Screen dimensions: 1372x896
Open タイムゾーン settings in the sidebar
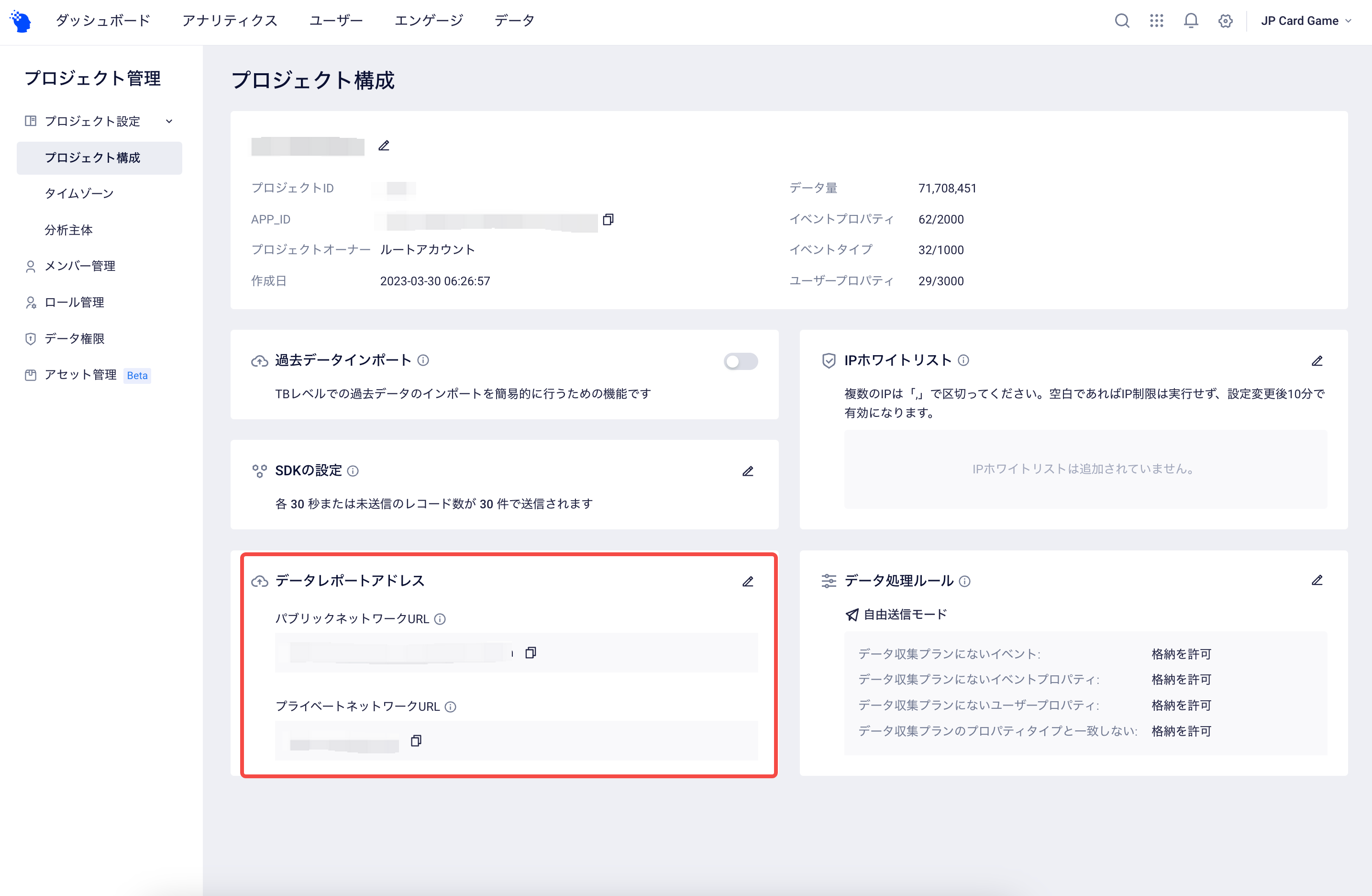[x=79, y=193]
